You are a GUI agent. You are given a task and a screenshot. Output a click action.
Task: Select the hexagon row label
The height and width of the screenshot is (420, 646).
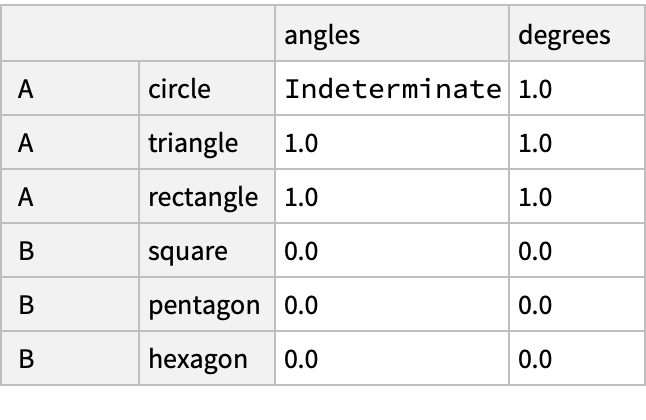tap(198, 357)
